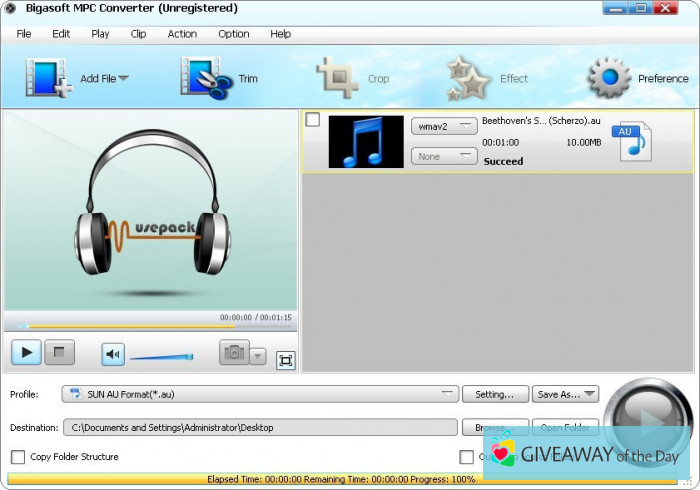Enable Copy Folder Structure checkbox
The height and width of the screenshot is (490, 700).
pyautogui.click(x=18, y=457)
